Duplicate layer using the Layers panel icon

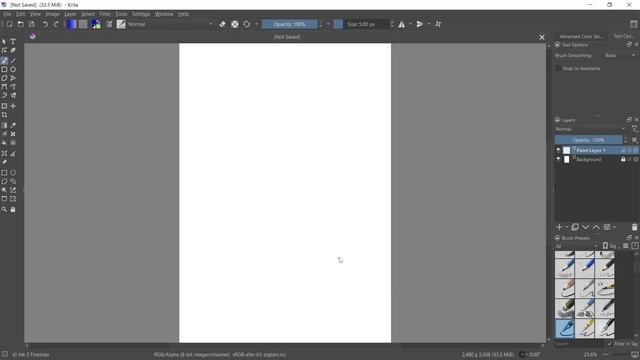point(575,227)
